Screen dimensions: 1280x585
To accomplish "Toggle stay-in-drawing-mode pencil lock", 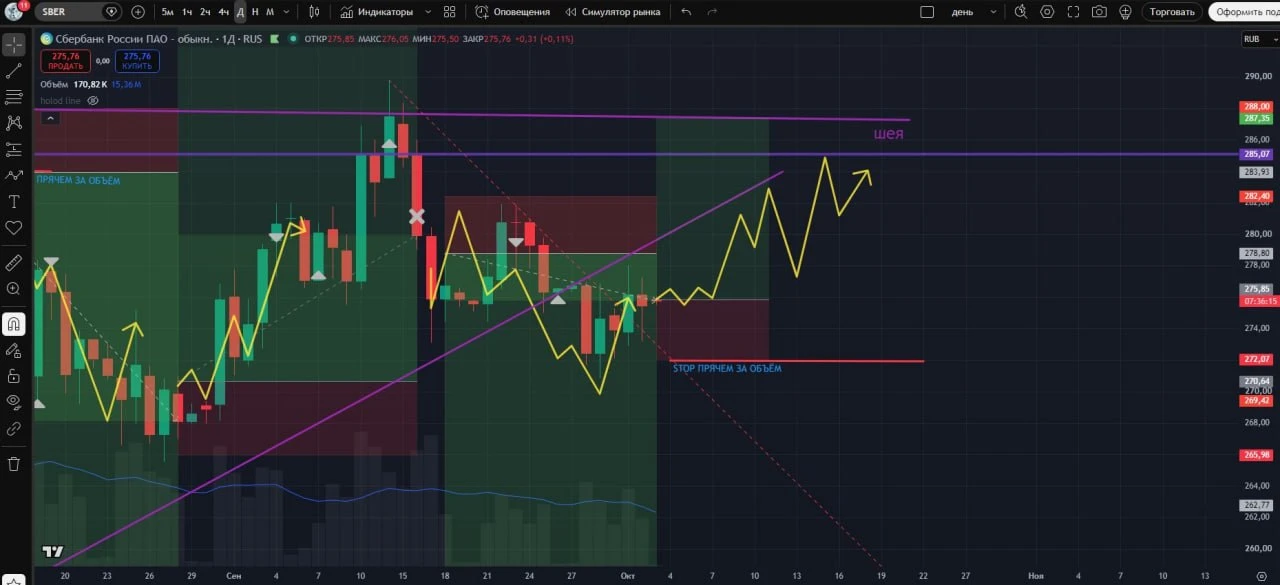I will pyautogui.click(x=14, y=350).
